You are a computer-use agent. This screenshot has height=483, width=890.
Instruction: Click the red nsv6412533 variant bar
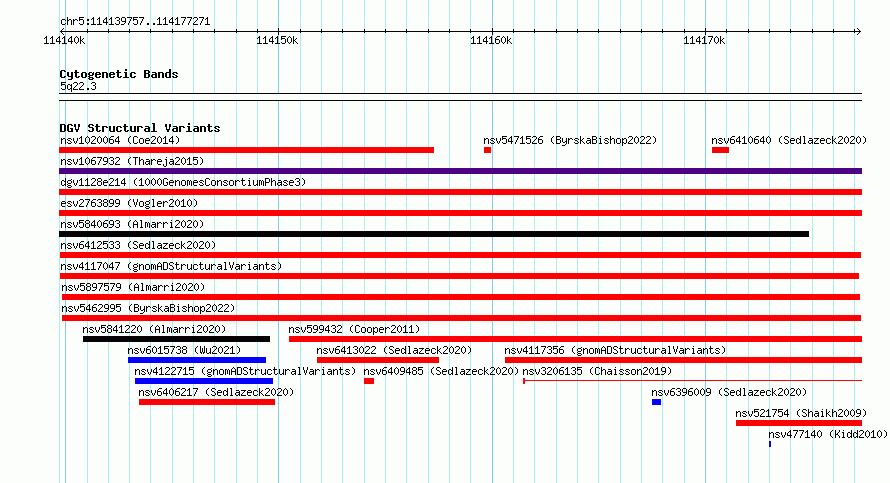point(460,255)
